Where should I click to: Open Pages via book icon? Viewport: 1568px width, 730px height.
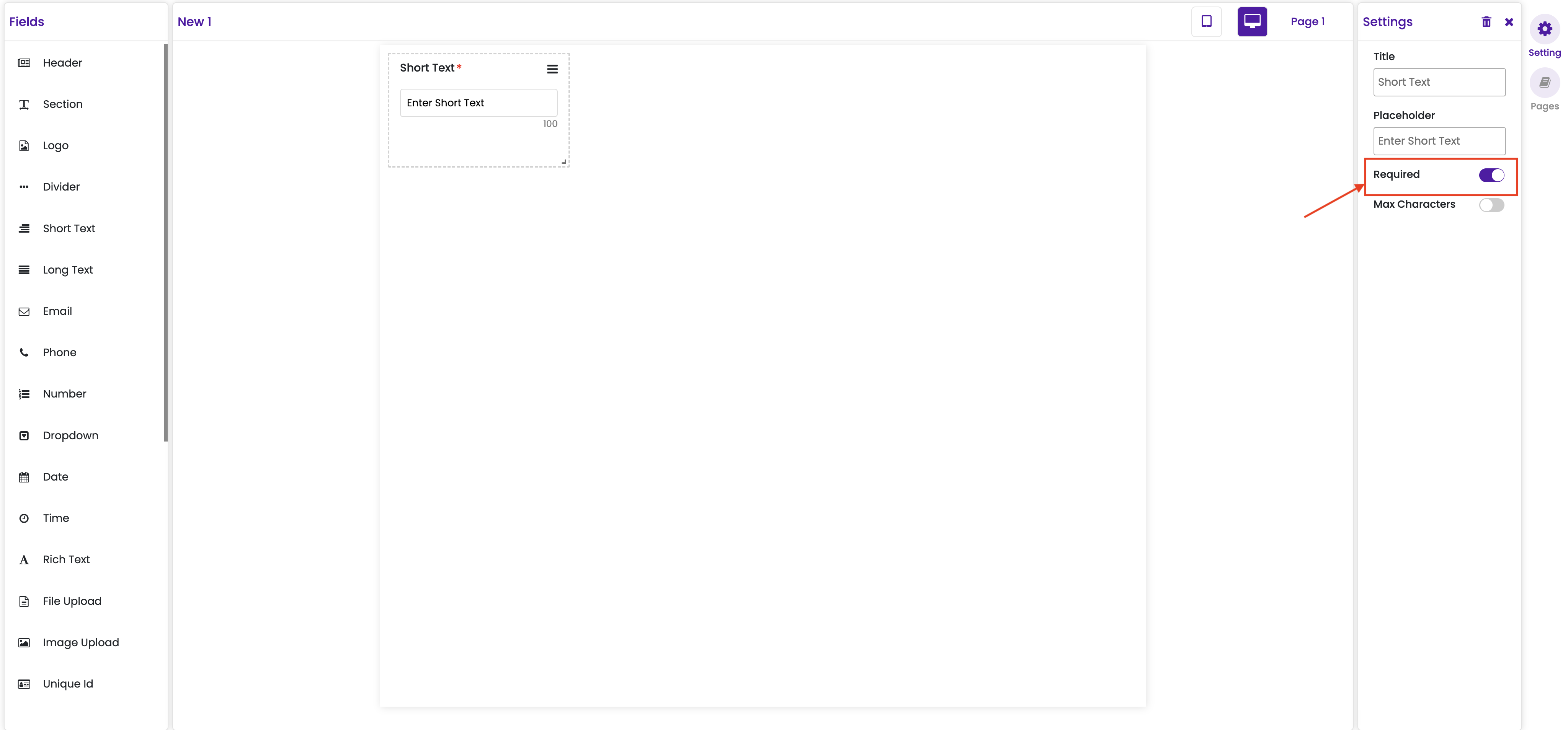[x=1544, y=82]
